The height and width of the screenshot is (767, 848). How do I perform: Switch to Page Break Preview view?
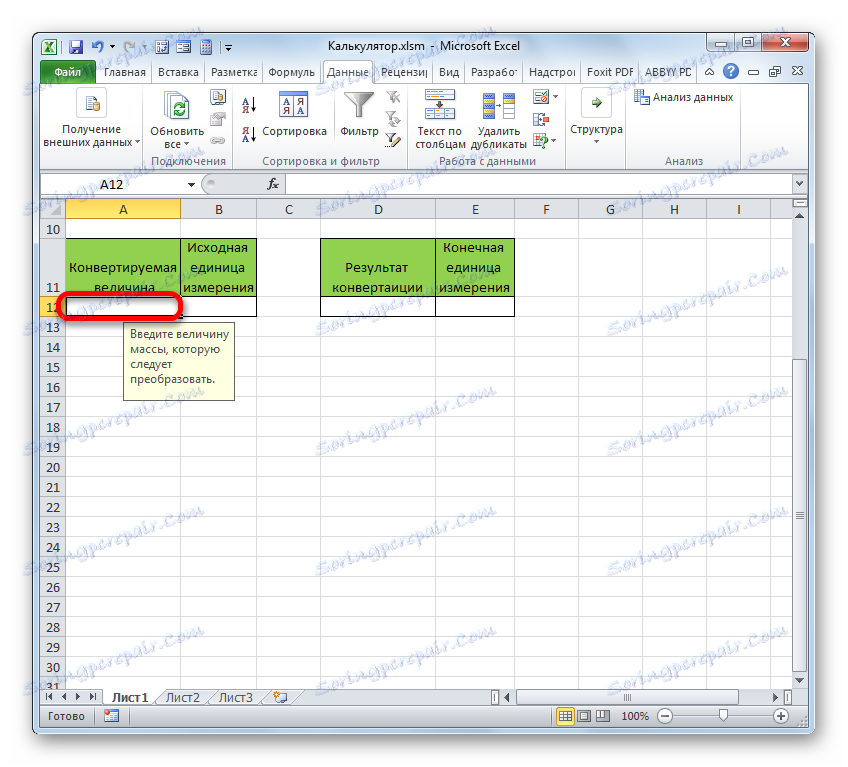coord(602,716)
